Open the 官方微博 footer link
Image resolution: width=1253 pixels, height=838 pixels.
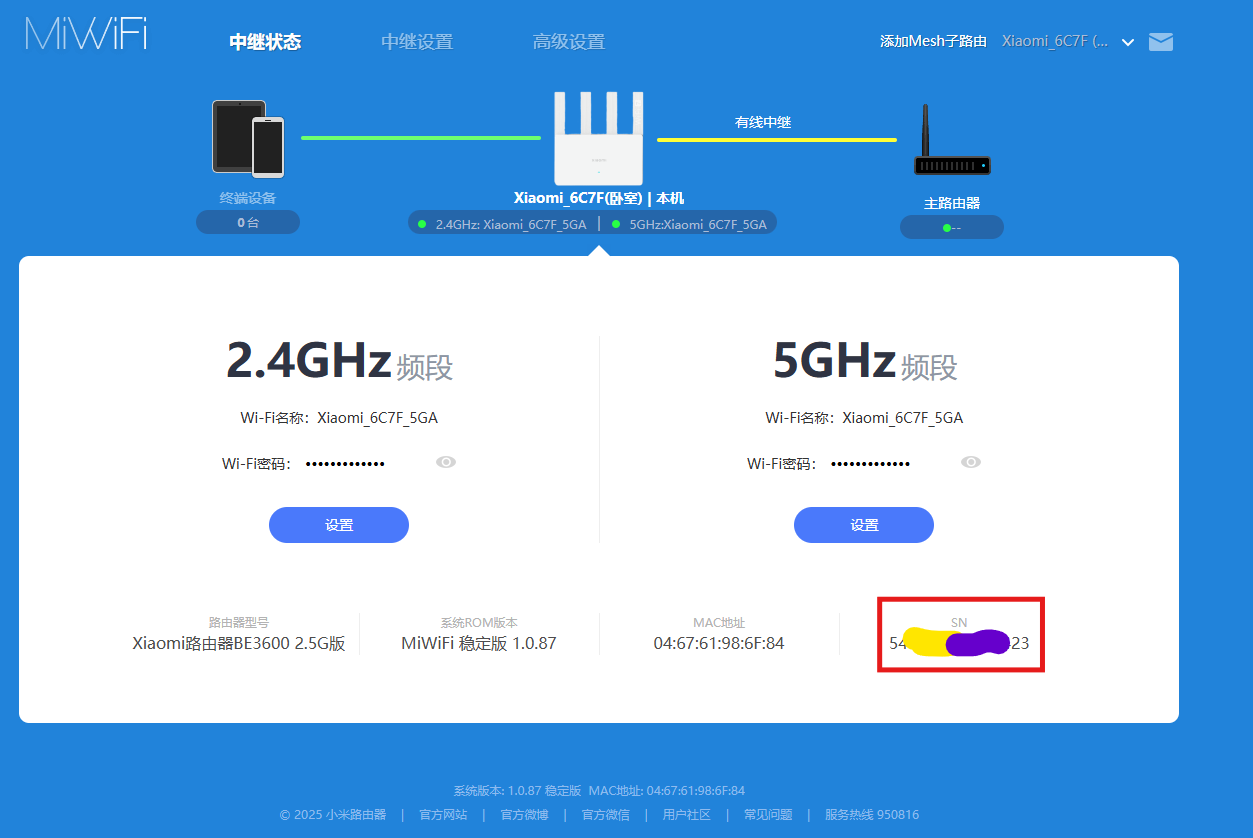[525, 814]
